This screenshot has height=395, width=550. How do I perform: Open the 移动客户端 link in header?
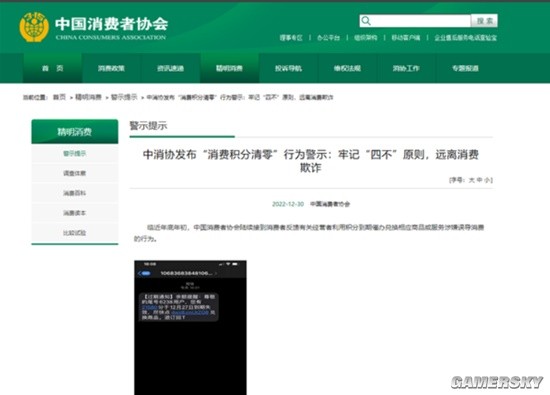click(x=406, y=38)
